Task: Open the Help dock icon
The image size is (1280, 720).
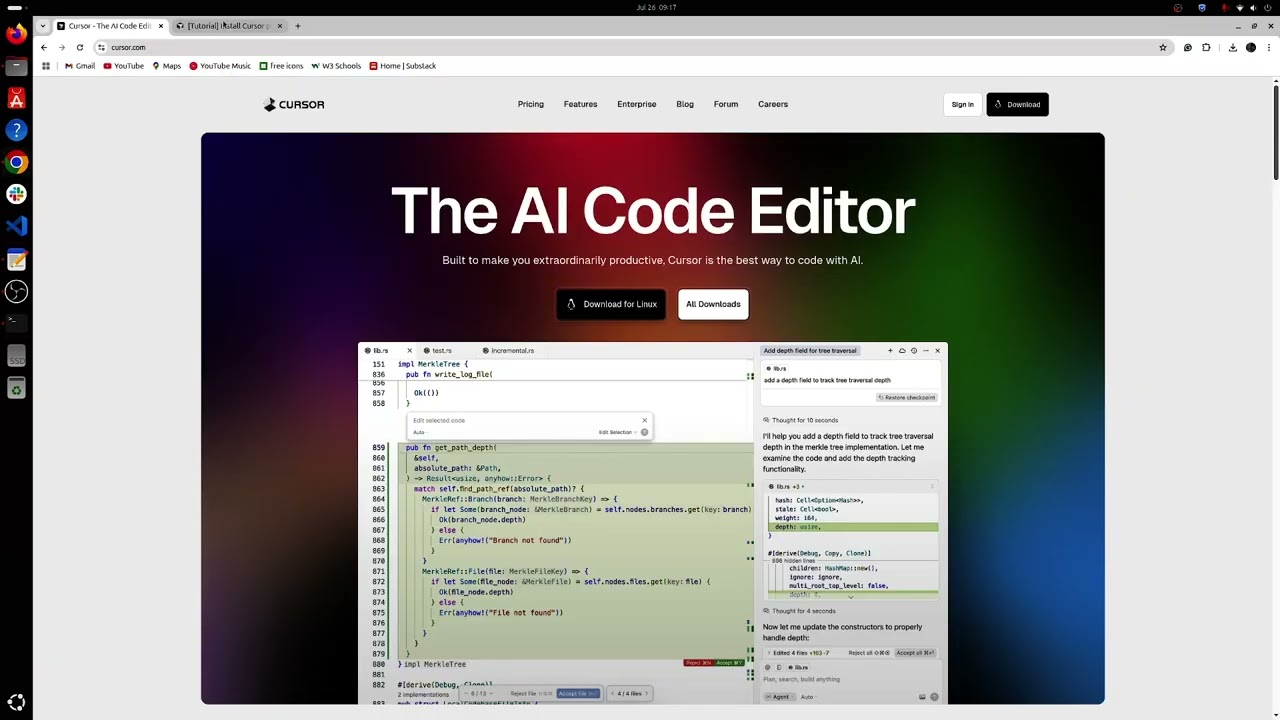Action: [16, 130]
